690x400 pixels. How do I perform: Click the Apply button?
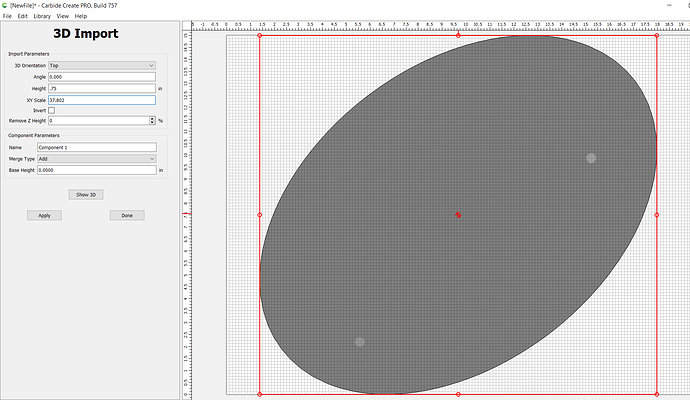click(44, 215)
